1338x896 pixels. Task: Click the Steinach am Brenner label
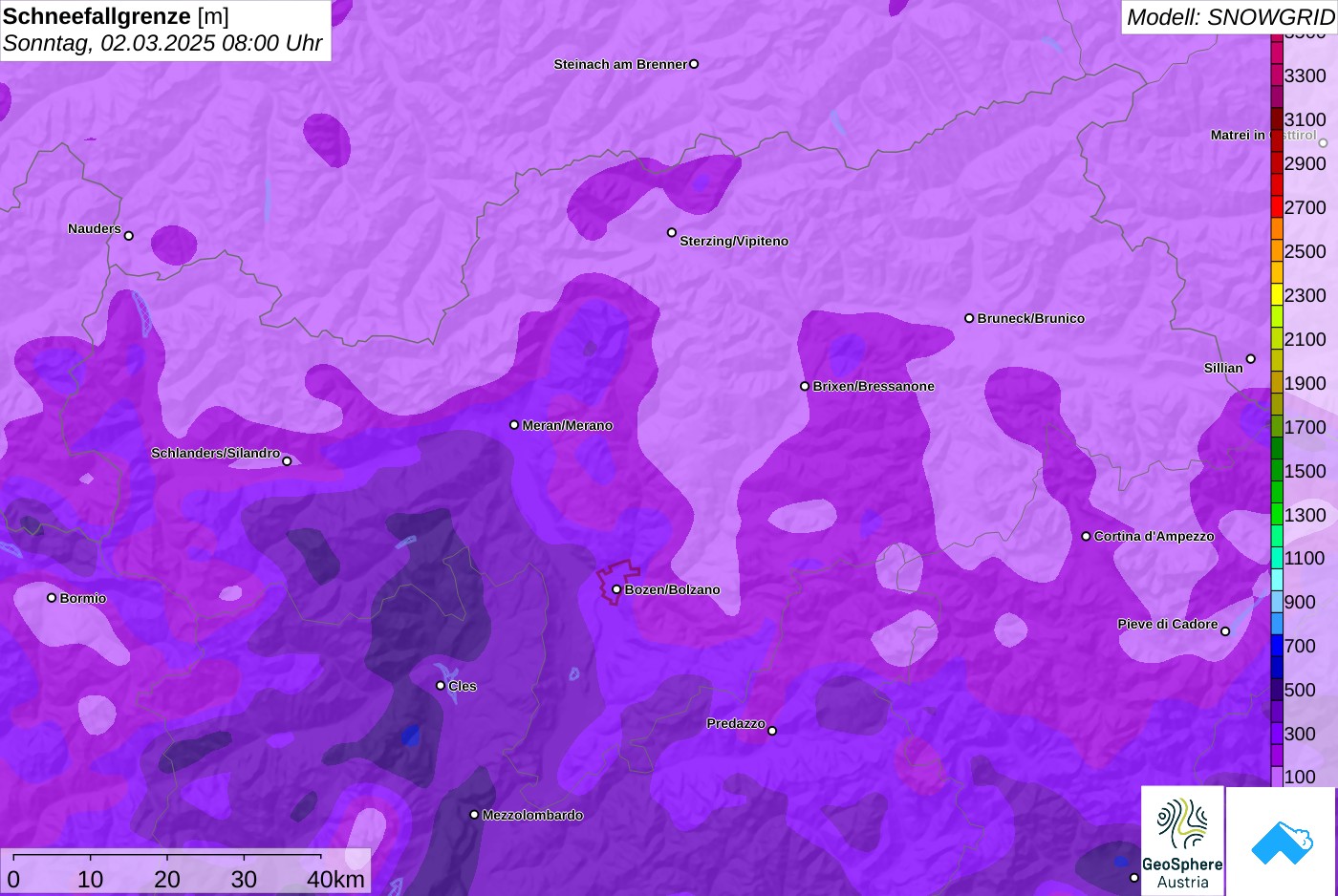[620, 64]
